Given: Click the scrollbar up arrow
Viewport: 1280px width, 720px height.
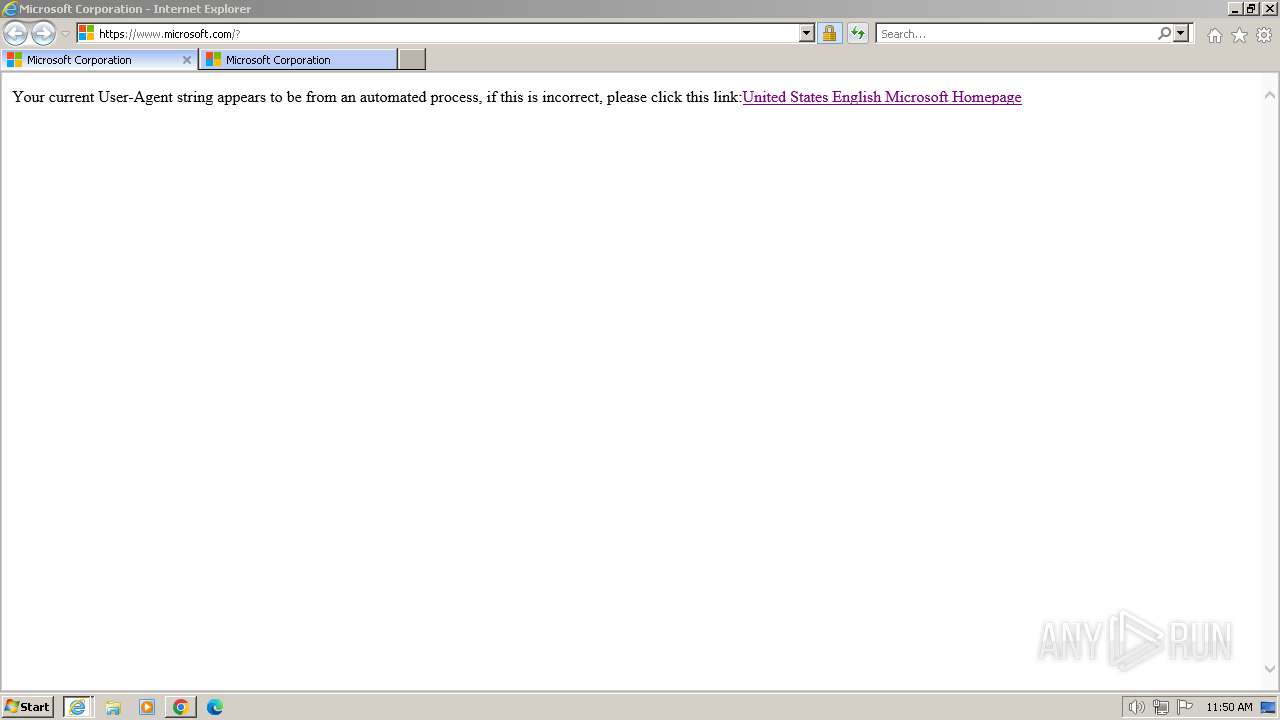Looking at the screenshot, I should coord(1270,95).
